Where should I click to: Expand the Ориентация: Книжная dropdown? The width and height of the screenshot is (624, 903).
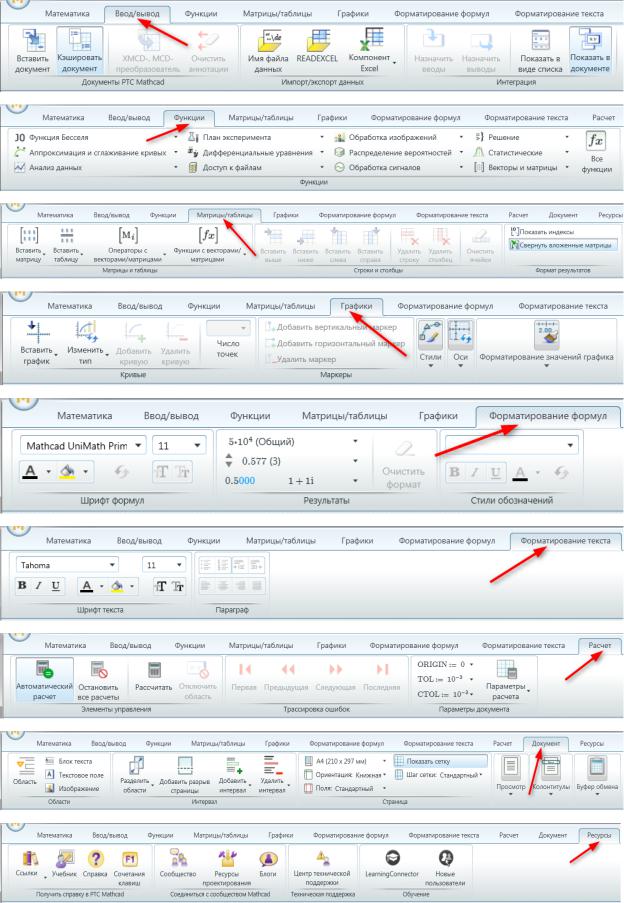(x=385, y=775)
